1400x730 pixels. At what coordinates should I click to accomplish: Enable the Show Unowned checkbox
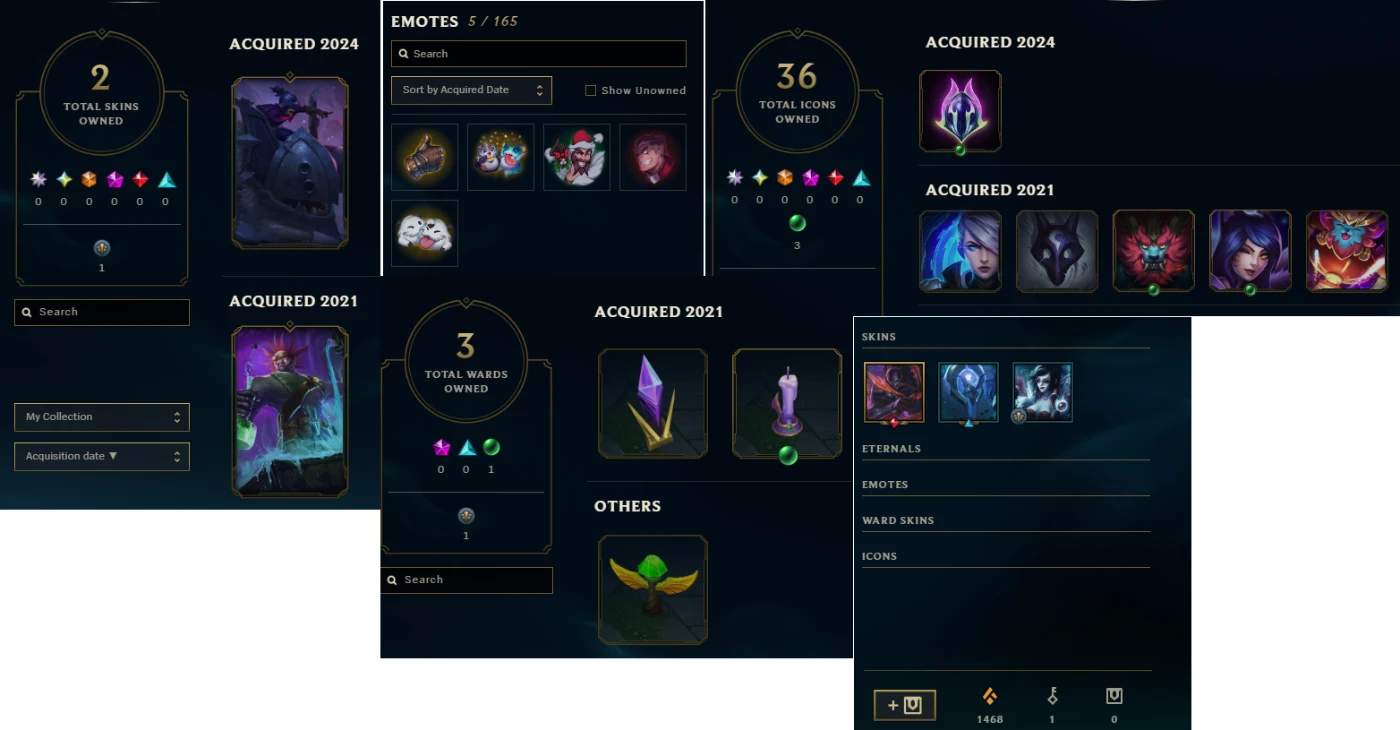pyautogui.click(x=591, y=90)
